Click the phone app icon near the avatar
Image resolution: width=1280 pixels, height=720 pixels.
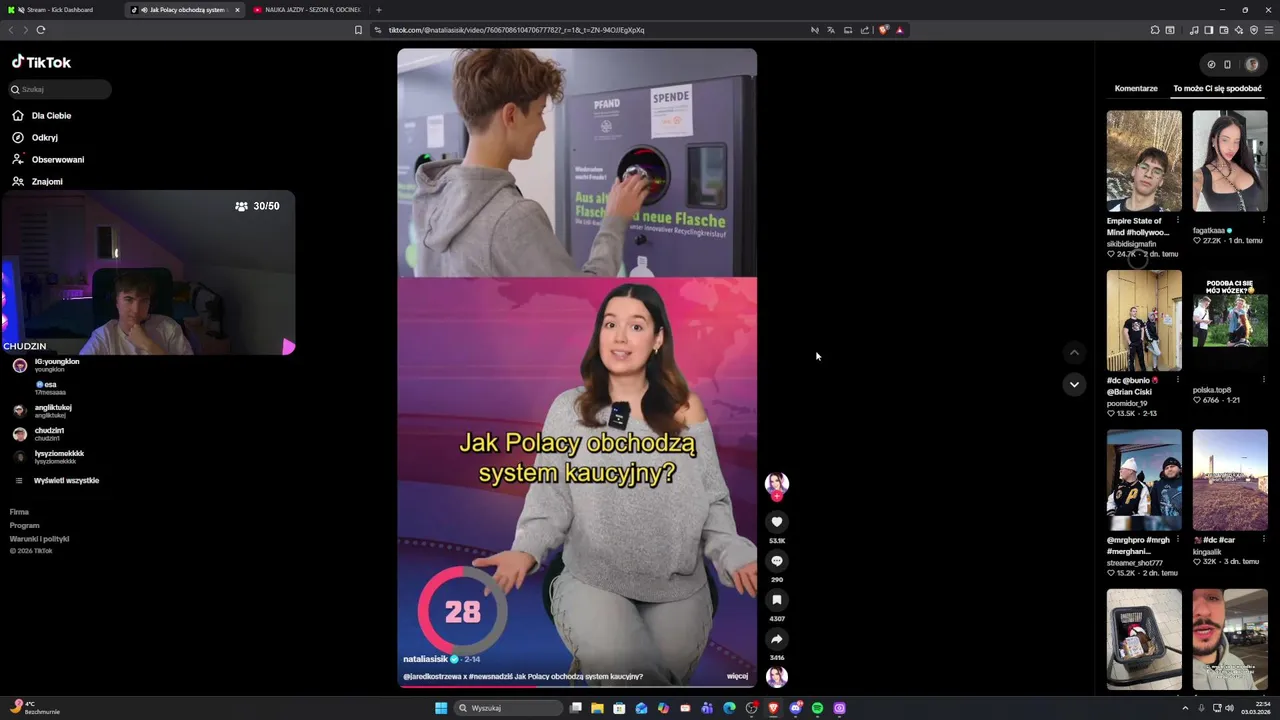coord(1228,64)
